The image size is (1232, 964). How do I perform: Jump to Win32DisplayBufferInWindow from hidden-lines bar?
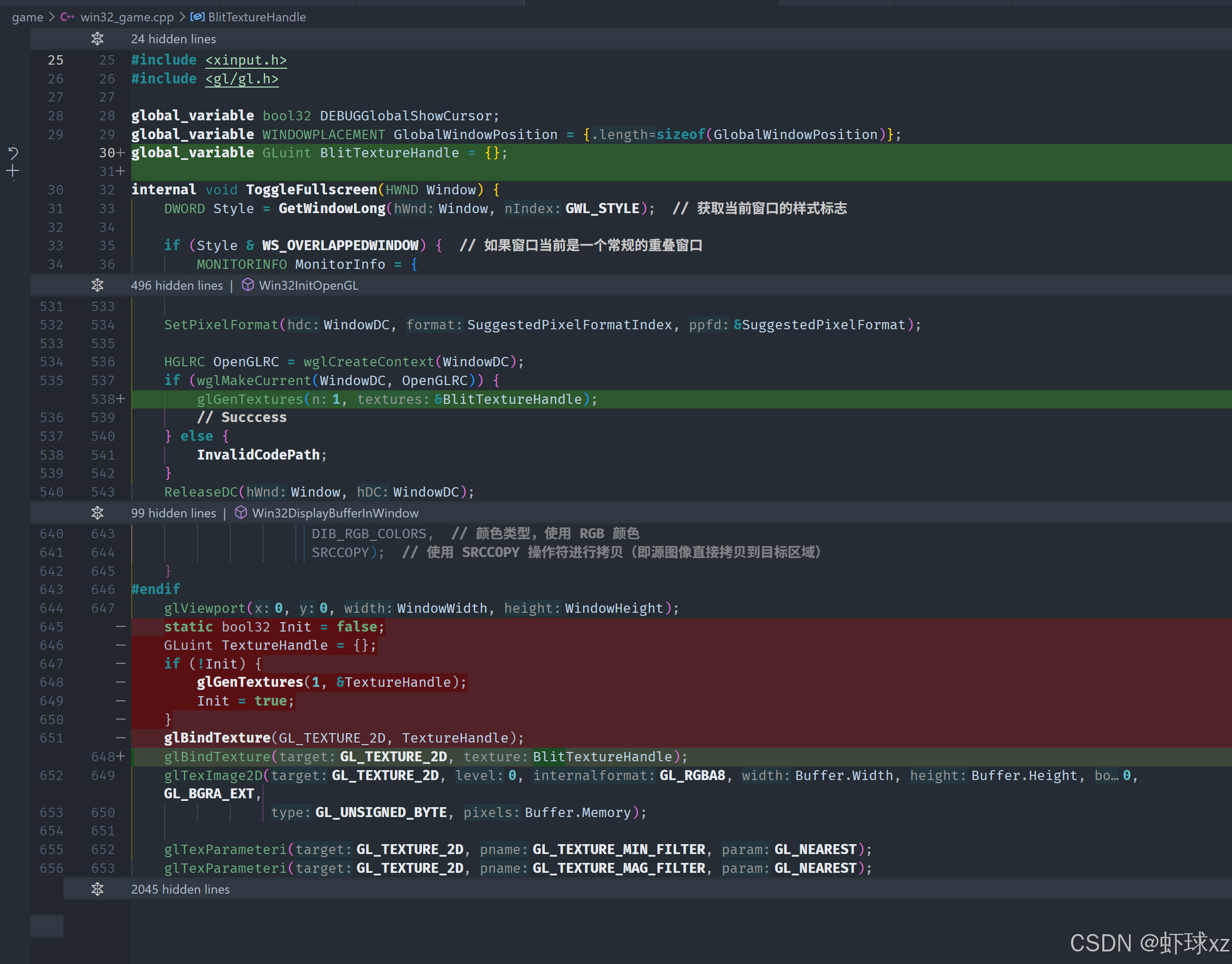point(335,513)
